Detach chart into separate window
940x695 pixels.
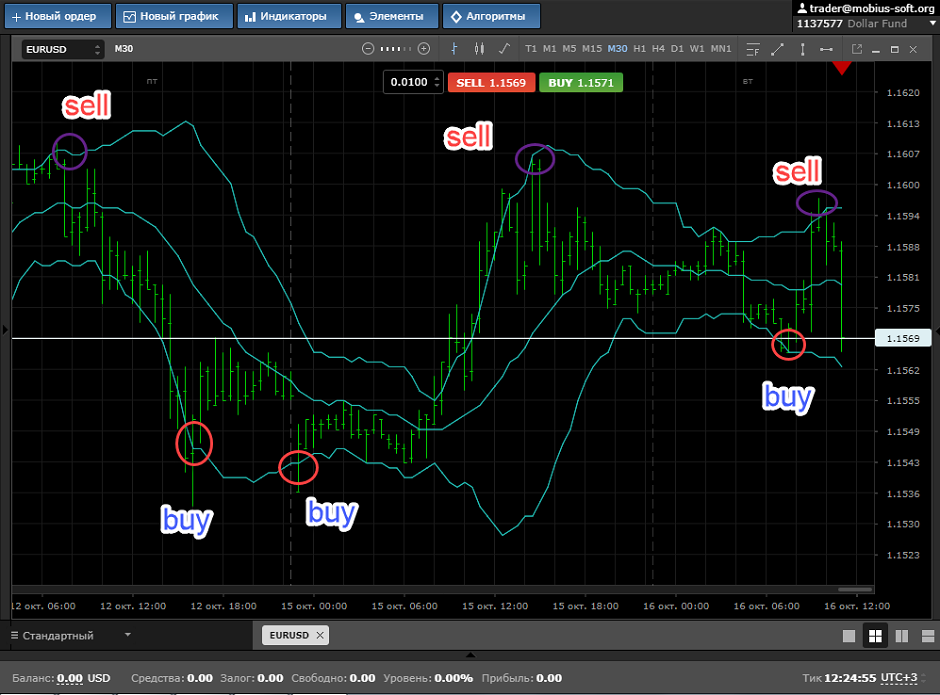857,49
